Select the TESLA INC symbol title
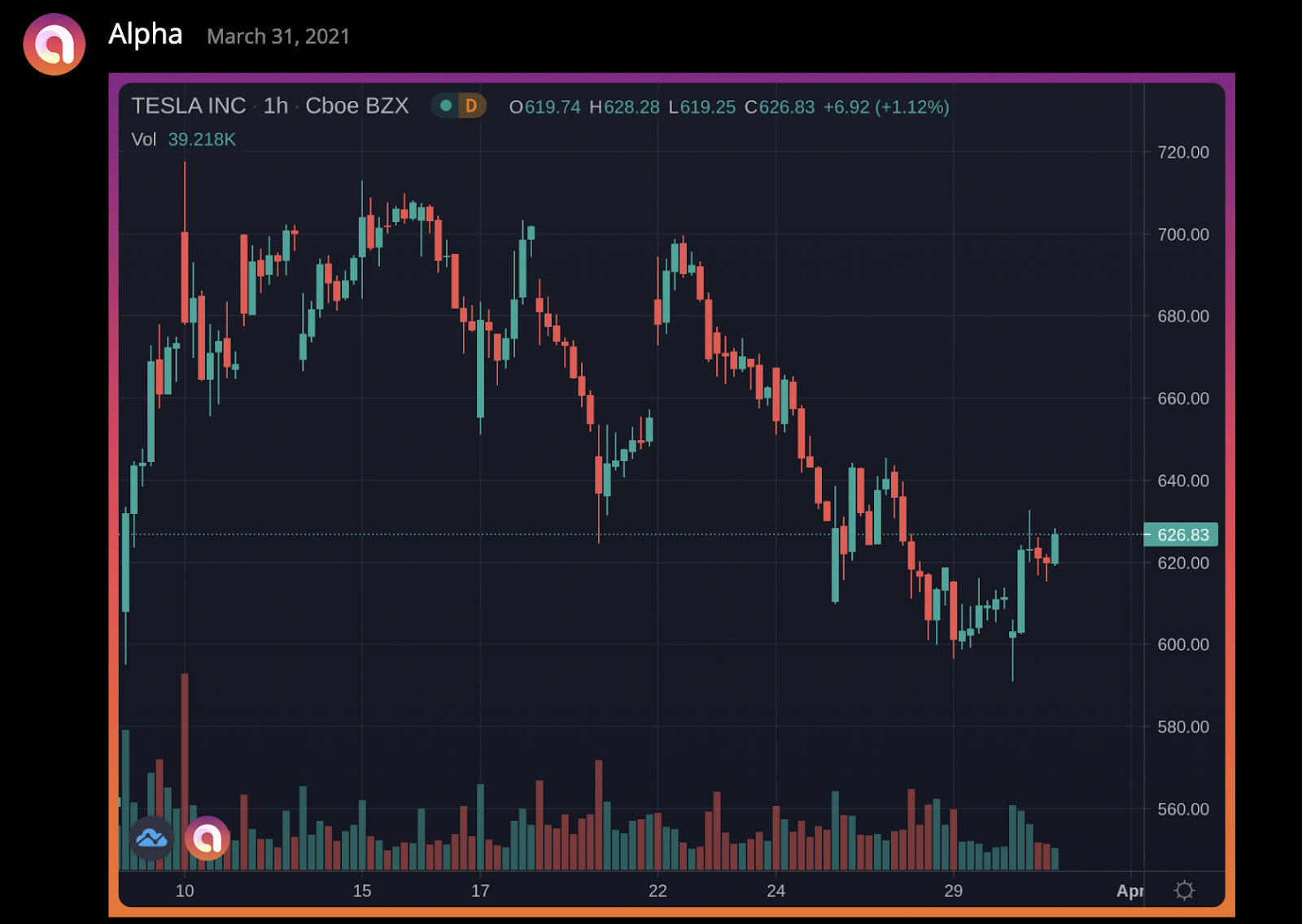The height and width of the screenshot is (924, 1302). (189, 106)
